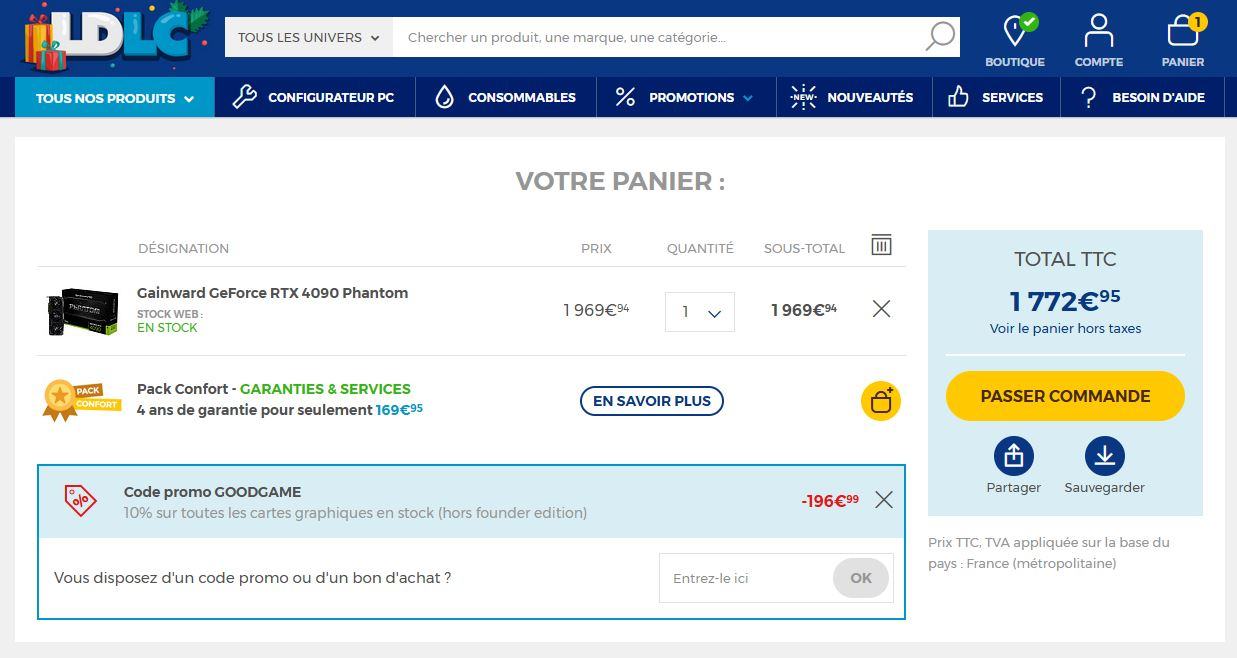The width and height of the screenshot is (1237, 658).
Task: Expand the Promotions menu
Action: (x=686, y=97)
